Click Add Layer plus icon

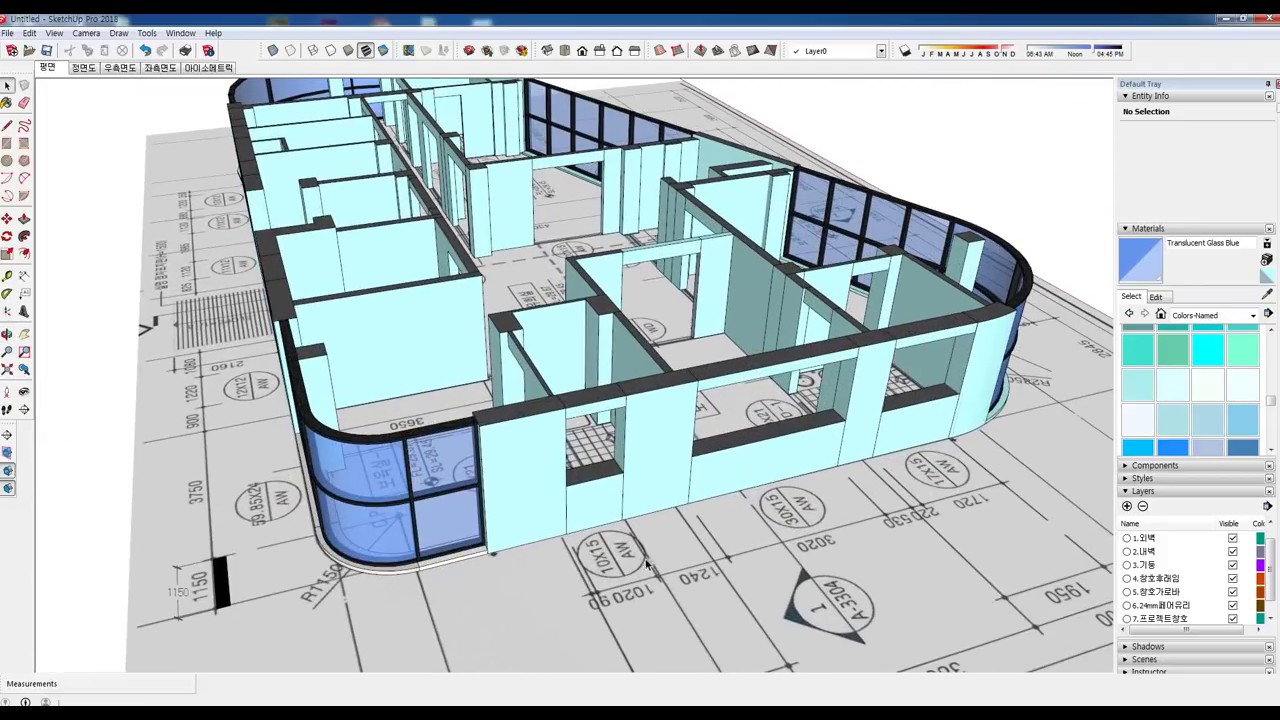coord(1127,506)
